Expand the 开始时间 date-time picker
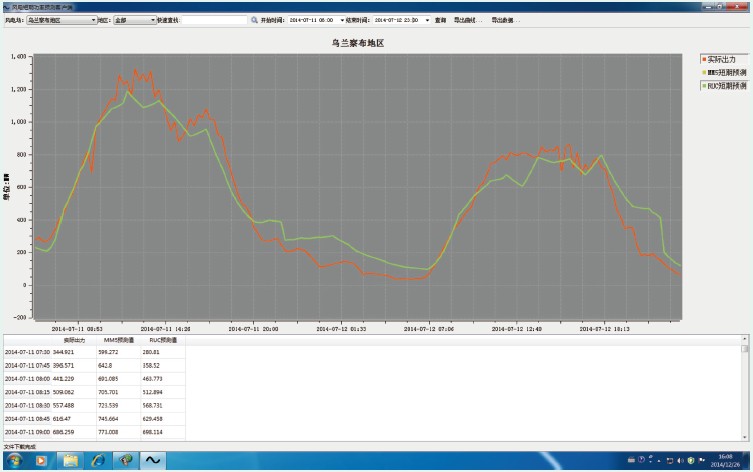 (x=342, y=20)
